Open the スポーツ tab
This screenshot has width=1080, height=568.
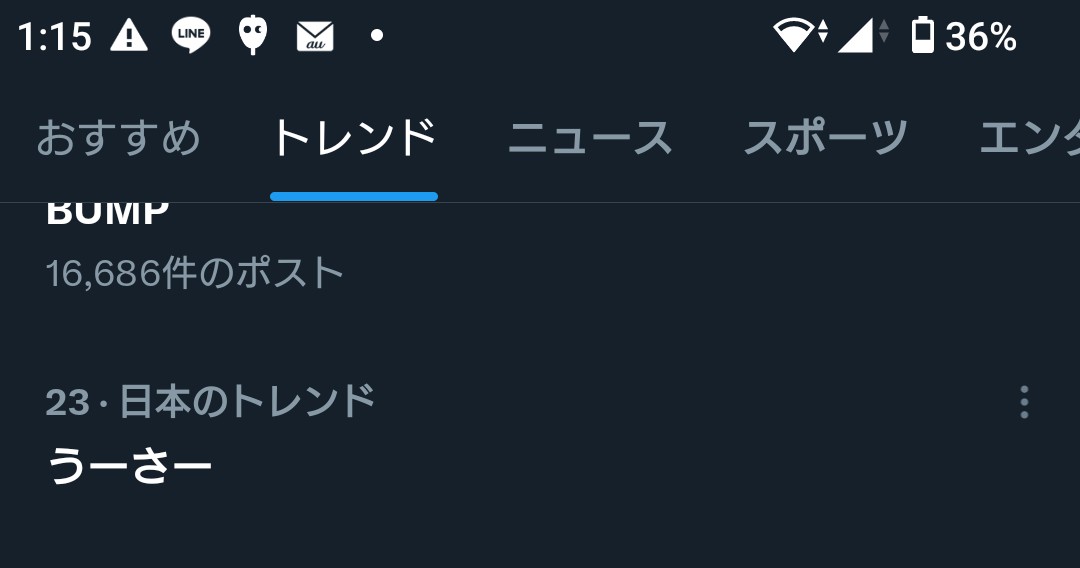click(825, 138)
